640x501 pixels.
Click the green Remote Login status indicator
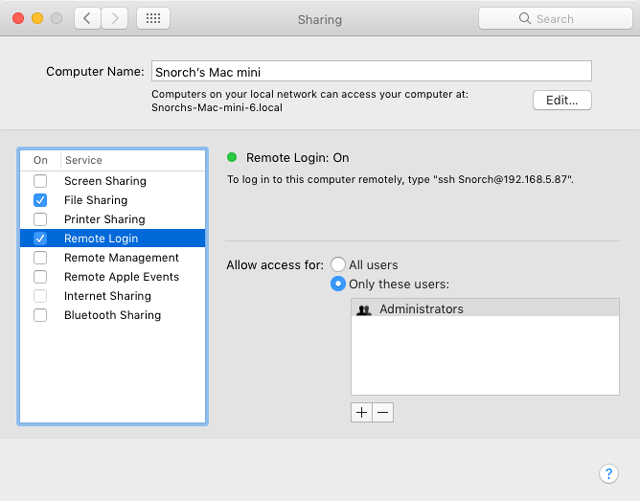tap(232, 157)
